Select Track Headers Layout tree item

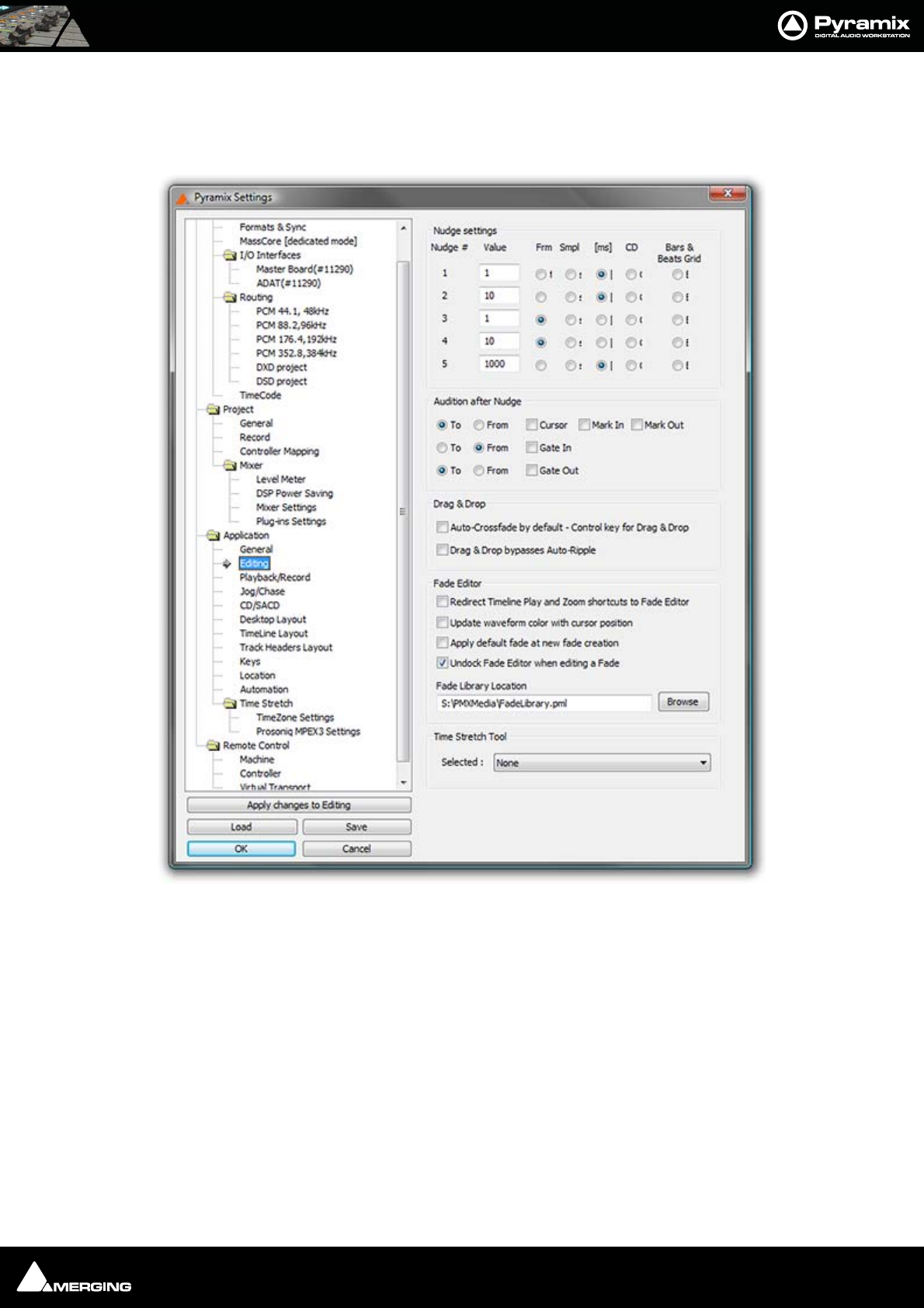coord(286,647)
